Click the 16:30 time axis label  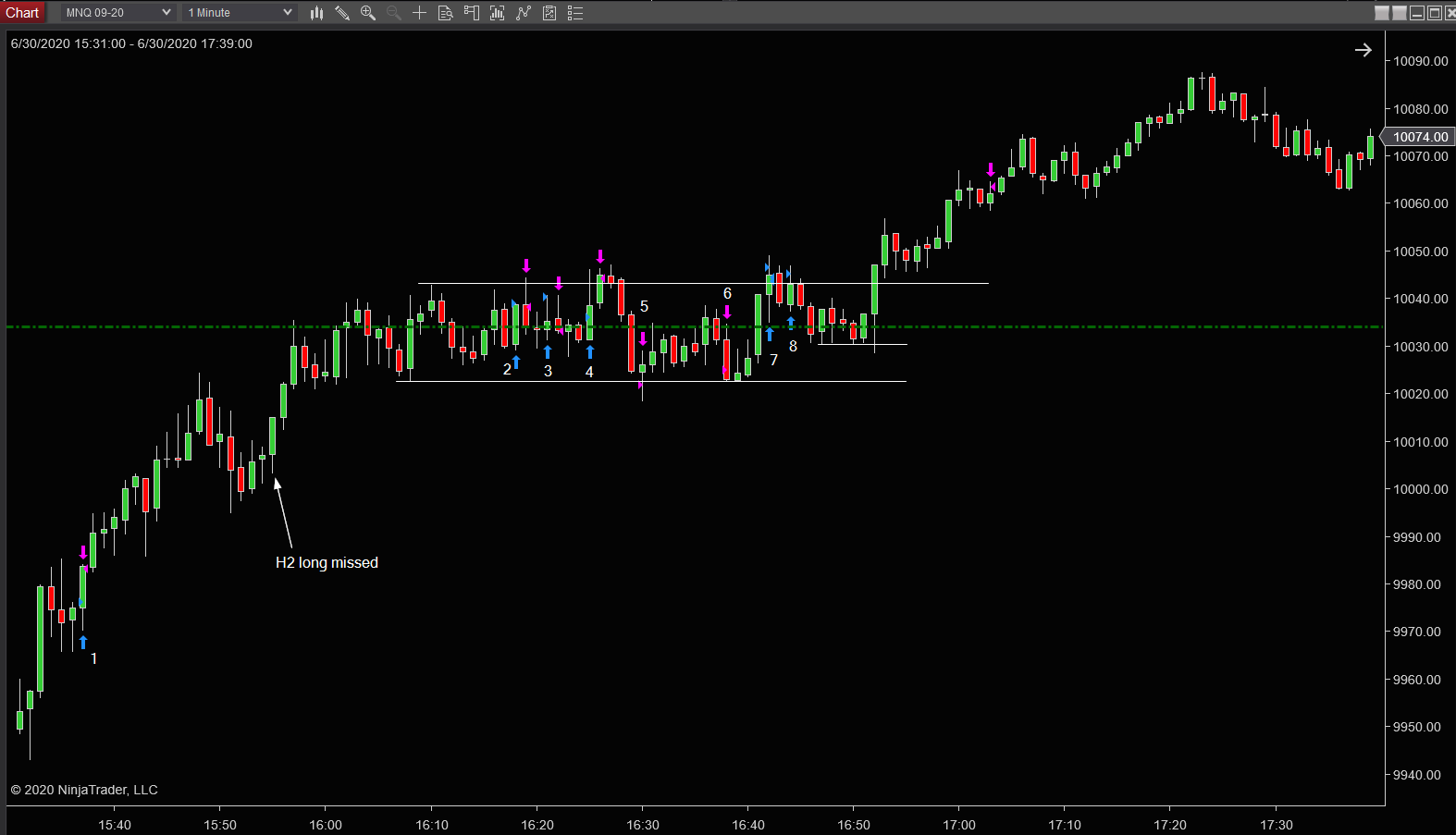643,825
